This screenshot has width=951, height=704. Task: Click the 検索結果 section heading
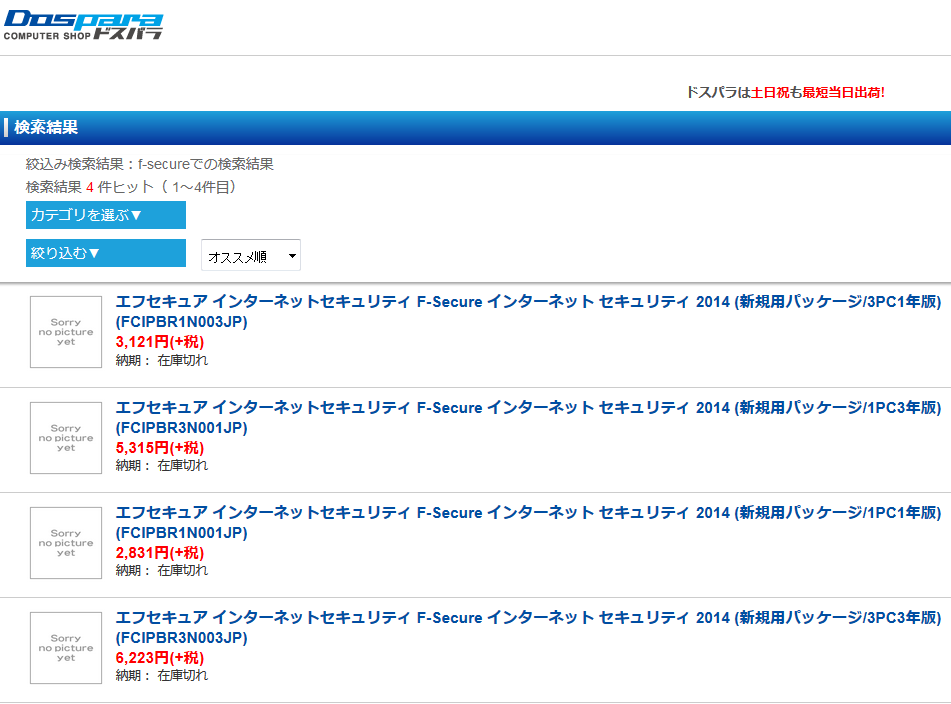click(x=46, y=127)
